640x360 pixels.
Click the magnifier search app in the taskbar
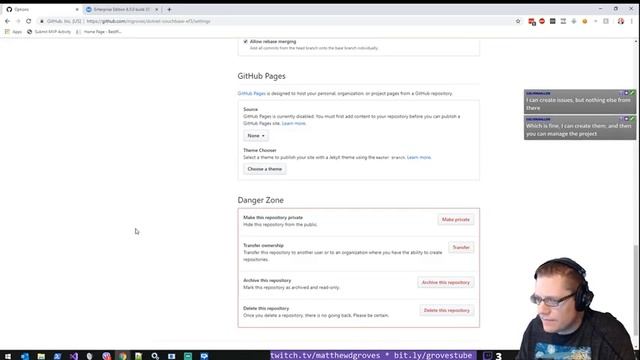[x=155, y=356]
